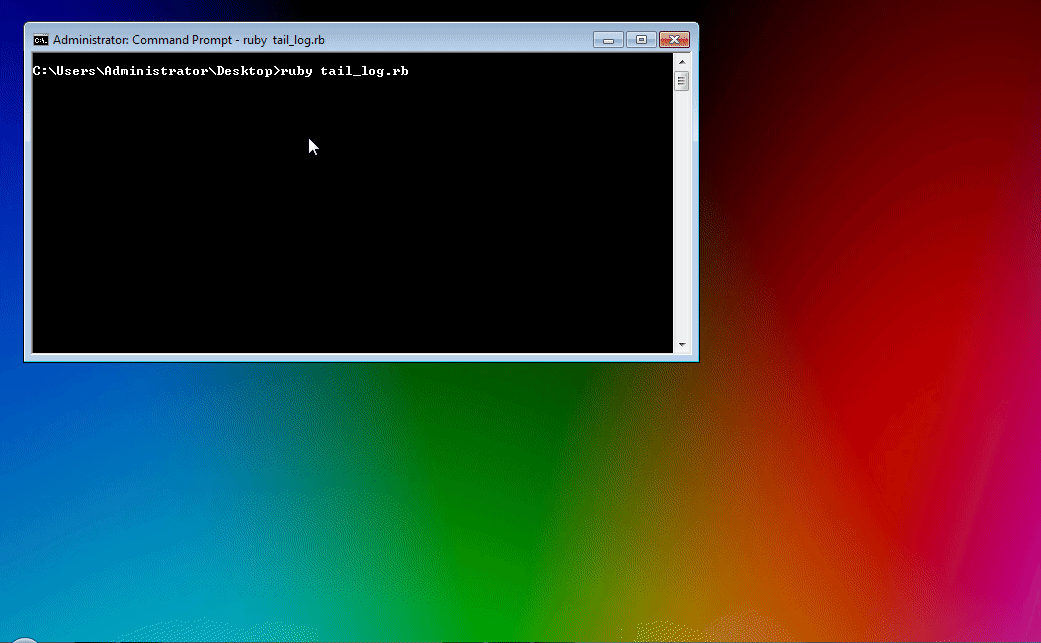Click the scrollbar down arrow
This screenshot has height=643, width=1041.
pyautogui.click(x=682, y=345)
